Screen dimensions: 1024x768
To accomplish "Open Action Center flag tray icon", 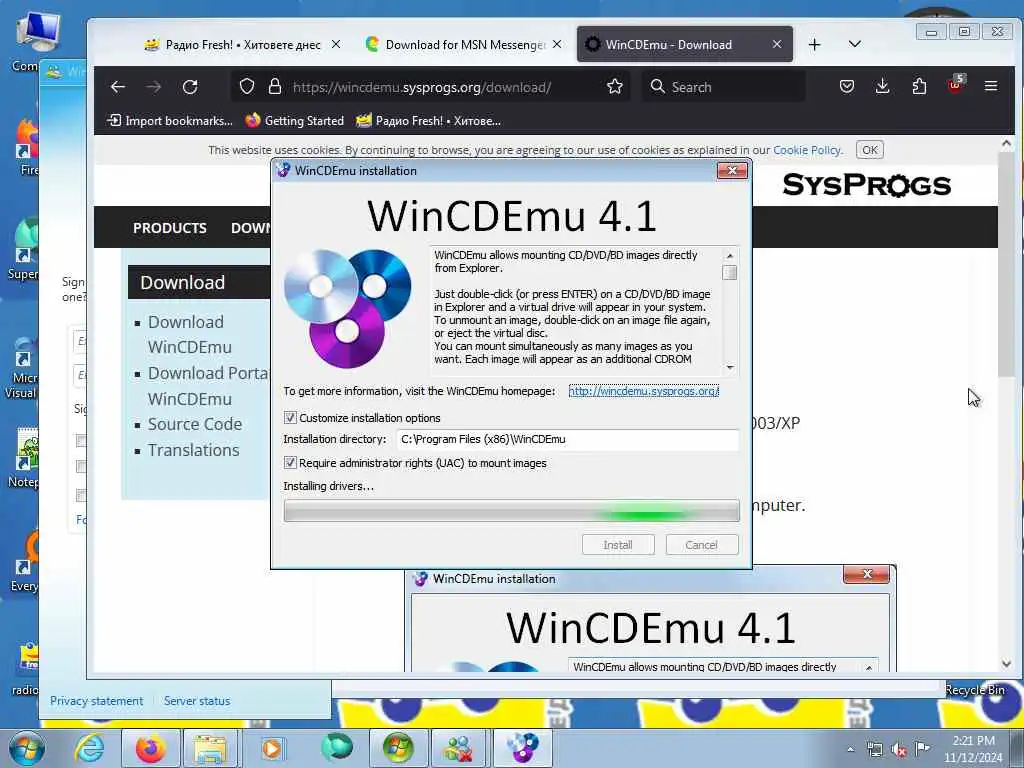I will point(922,748).
